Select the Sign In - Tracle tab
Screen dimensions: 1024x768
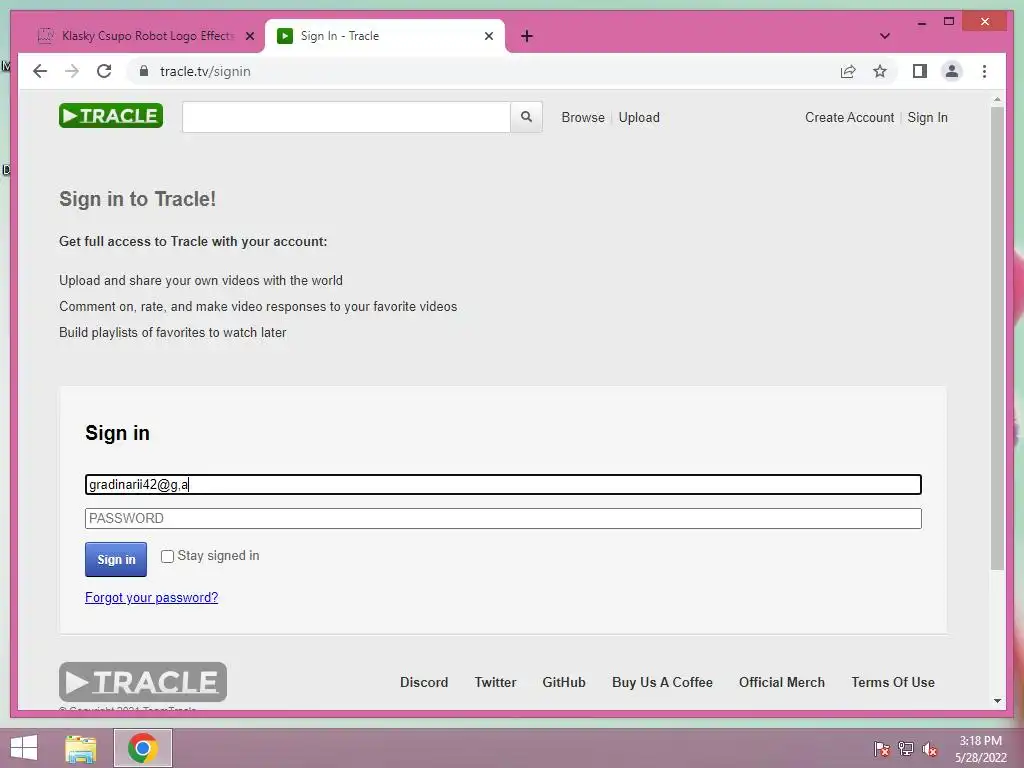(x=385, y=36)
